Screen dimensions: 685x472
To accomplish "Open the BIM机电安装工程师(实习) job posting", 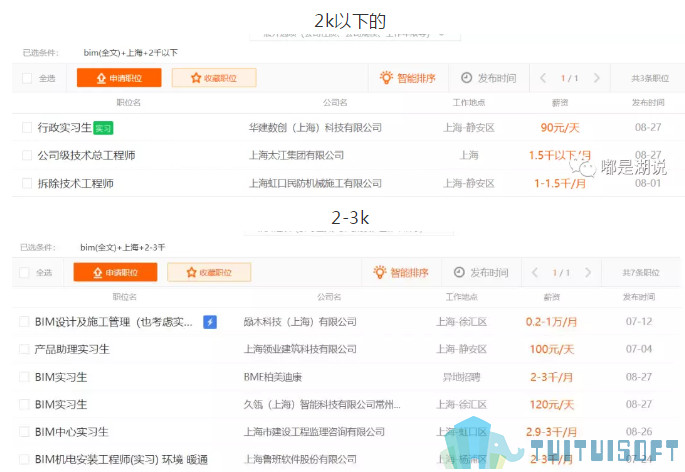I will 121,459.
